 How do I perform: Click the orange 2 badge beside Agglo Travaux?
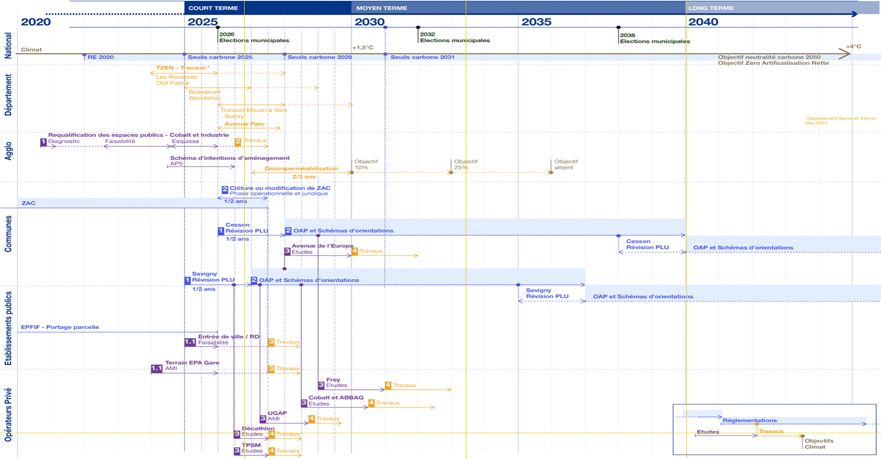point(238,142)
